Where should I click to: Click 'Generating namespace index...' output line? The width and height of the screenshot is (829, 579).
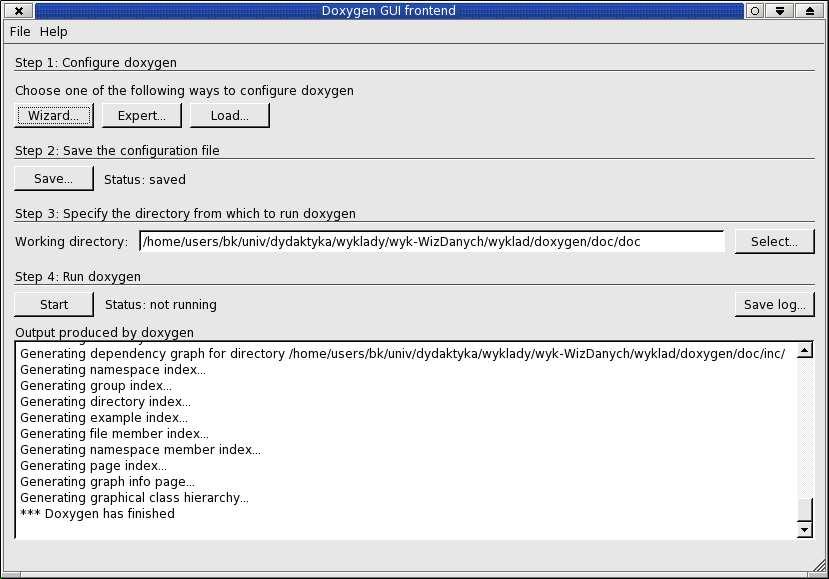pos(113,370)
